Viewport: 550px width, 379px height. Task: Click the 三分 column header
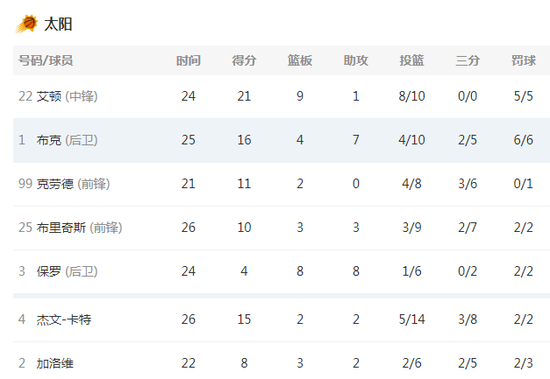click(x=468, y=60)
